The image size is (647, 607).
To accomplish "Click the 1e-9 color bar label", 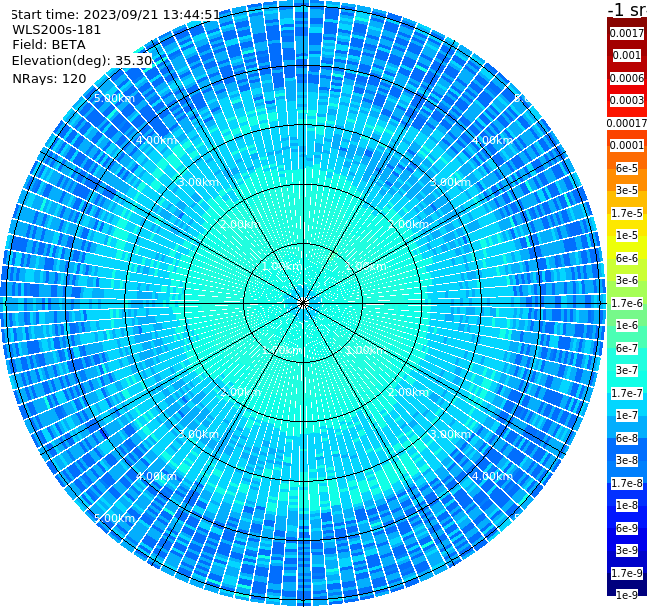I will 627,595.
